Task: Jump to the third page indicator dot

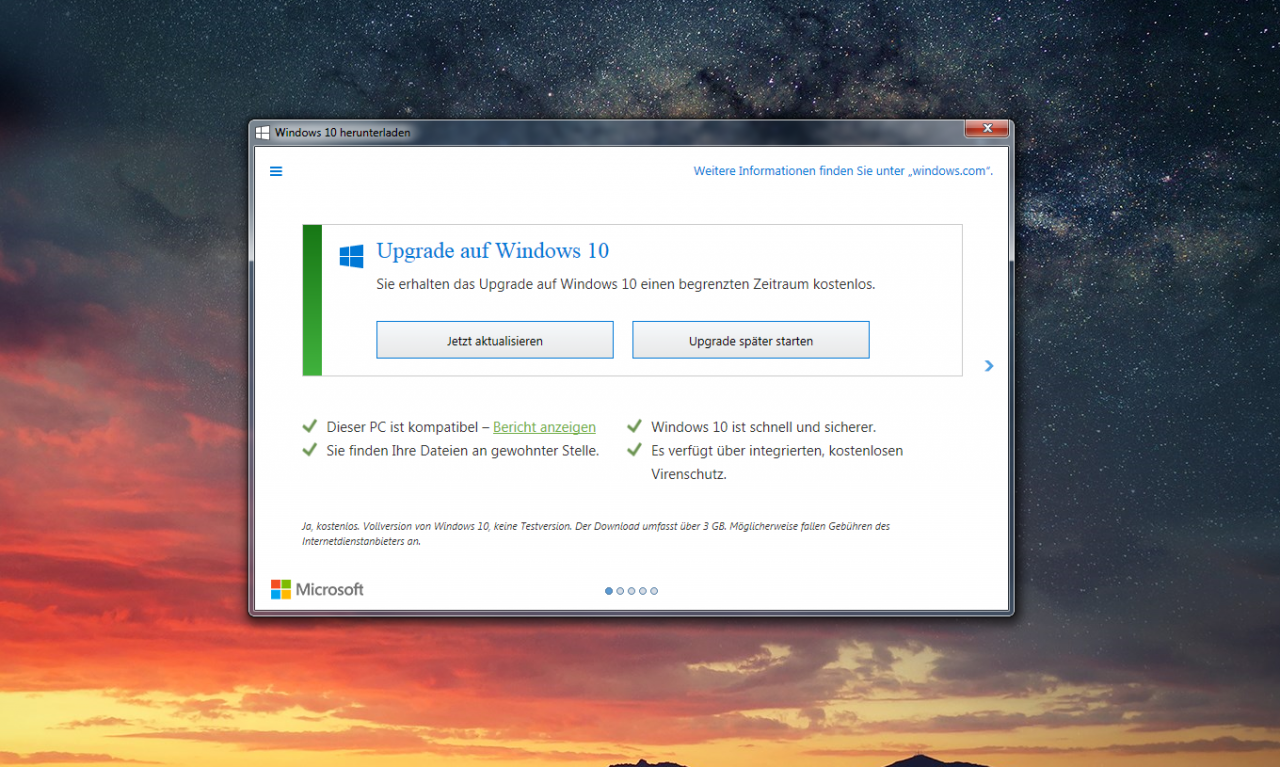Action: click(631, 591)
